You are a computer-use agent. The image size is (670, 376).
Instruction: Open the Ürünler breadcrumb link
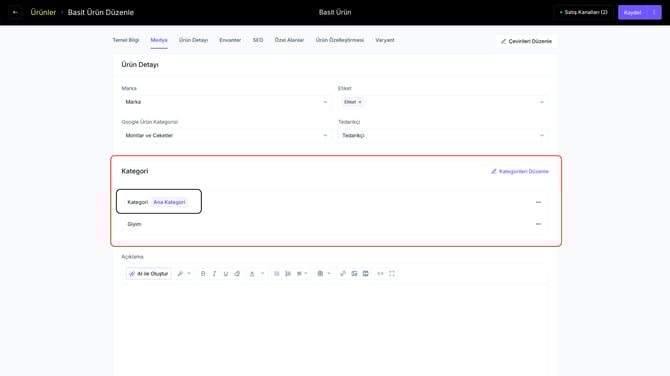click(43, 12)
